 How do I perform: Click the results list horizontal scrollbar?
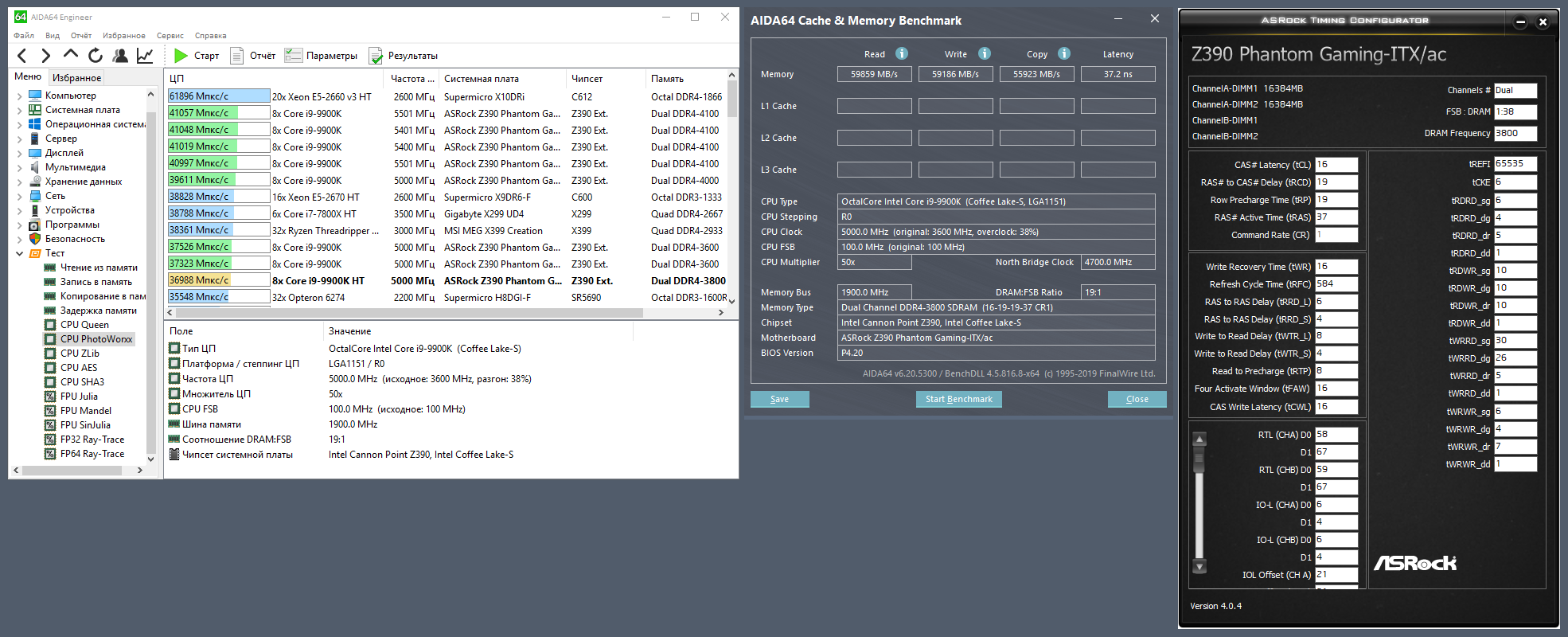(447, 313)
